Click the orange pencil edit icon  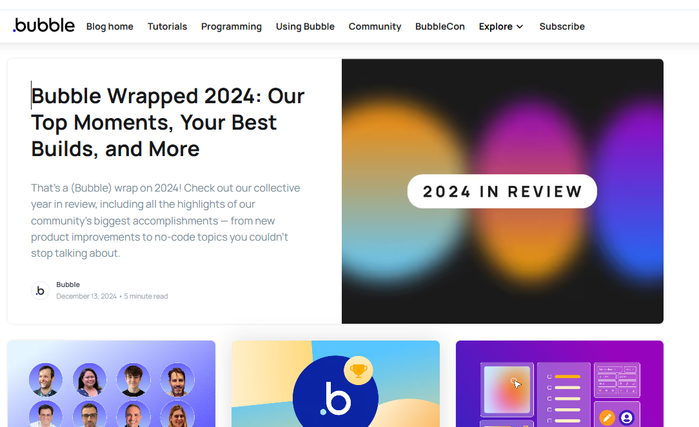pyautogui.click(x=607, y=418)
